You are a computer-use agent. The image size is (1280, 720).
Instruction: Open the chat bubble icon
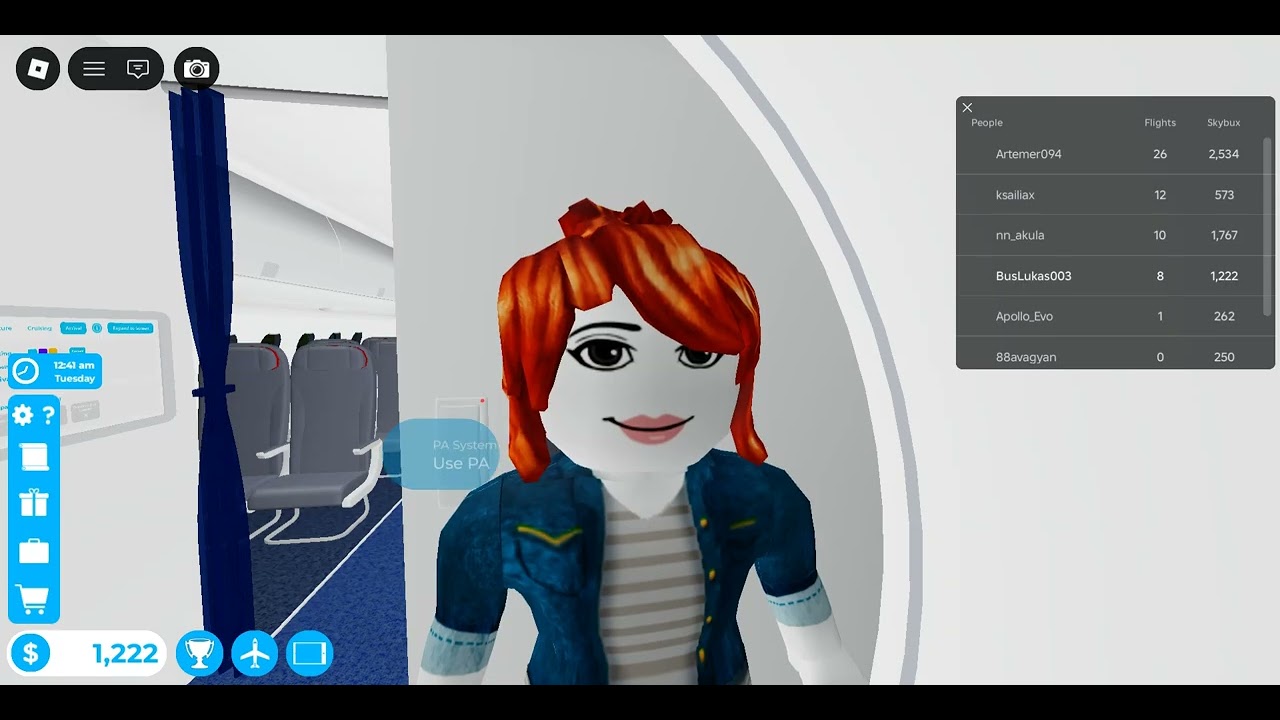pyautogui.click(x=138, y=68)
